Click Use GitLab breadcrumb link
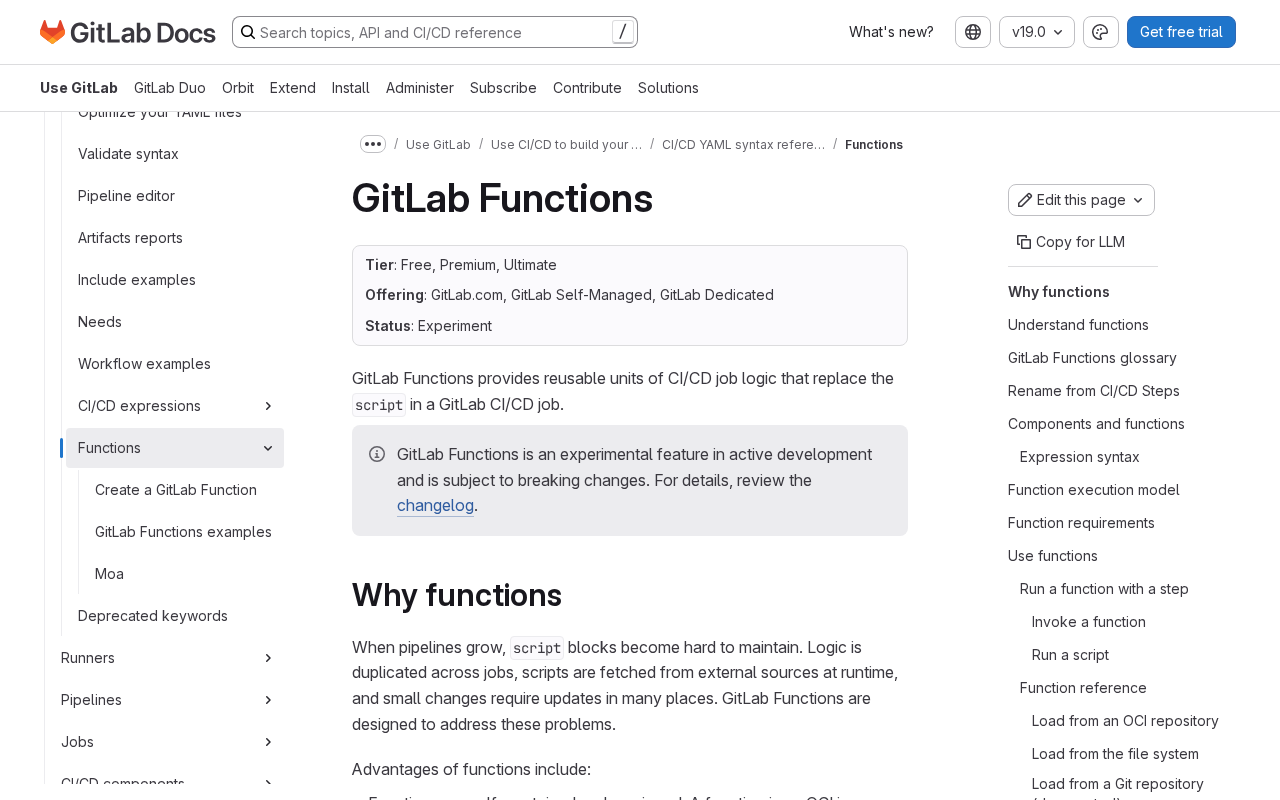Image resolution: width=1280 pixels, height=800 pixels. (x=438, y=145)
